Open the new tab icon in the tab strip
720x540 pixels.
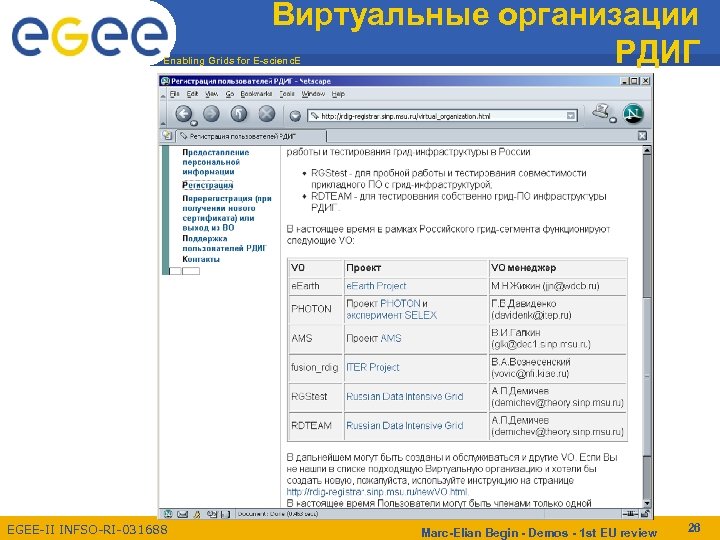click(x=167, y=135)
